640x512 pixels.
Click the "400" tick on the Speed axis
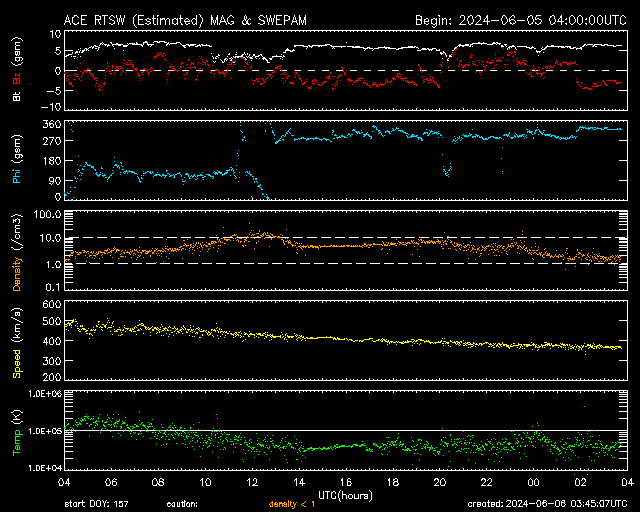click(52, 341)
